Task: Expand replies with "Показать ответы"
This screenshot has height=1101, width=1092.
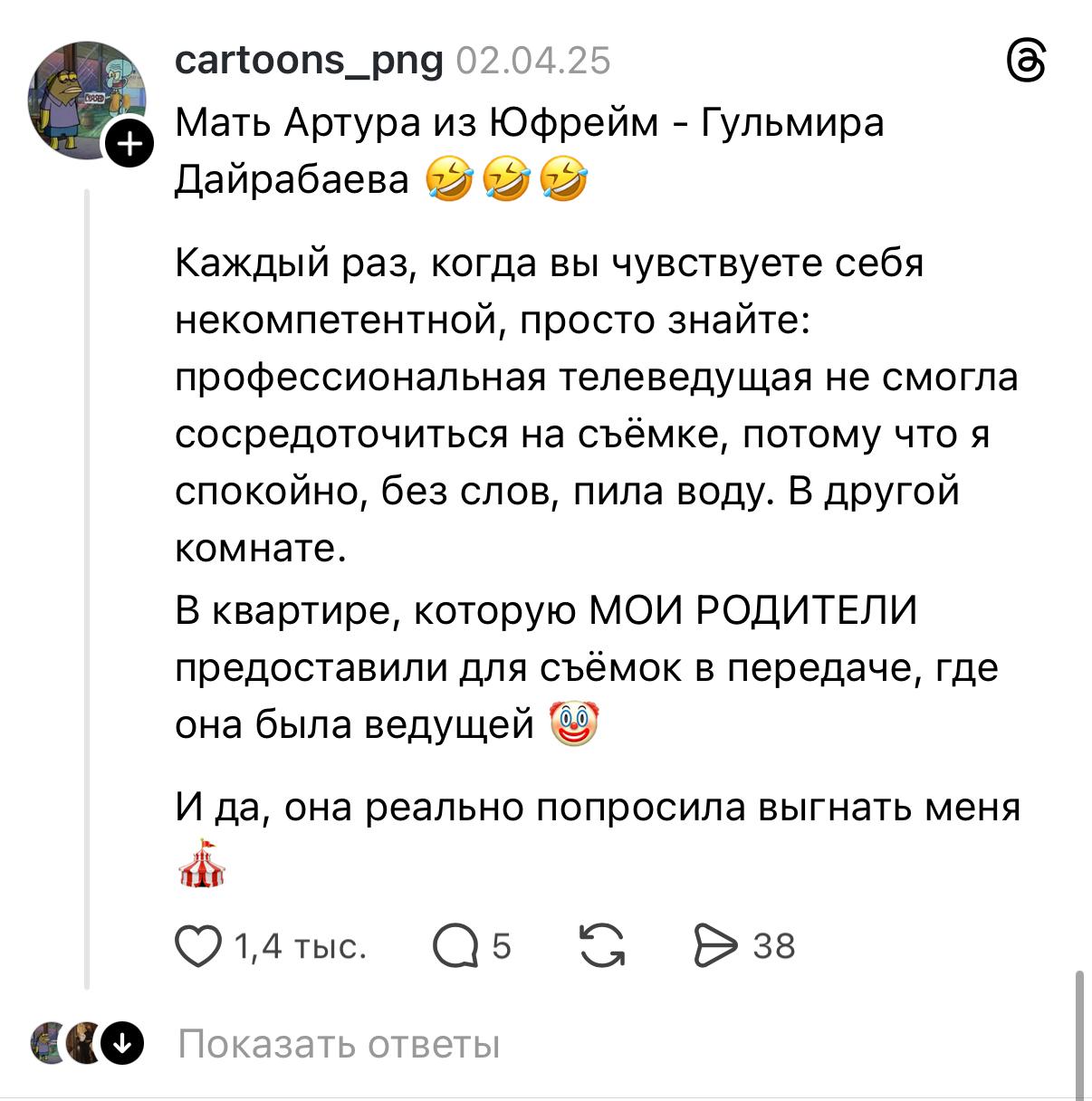Action: tap(339, 1044)
